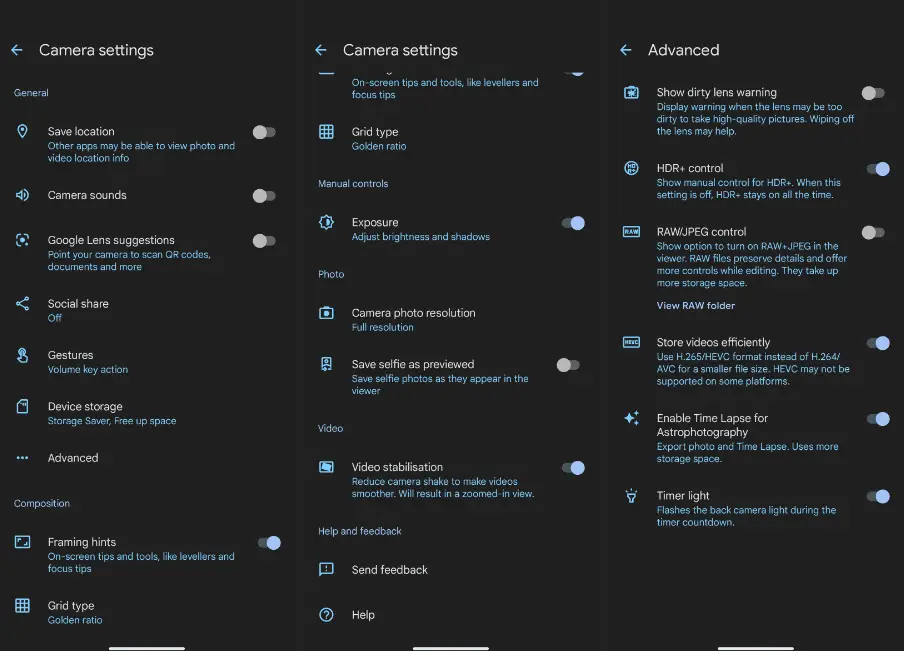Enable the RAW/JPEG control switch
The image size is (904, 651).
873,232
